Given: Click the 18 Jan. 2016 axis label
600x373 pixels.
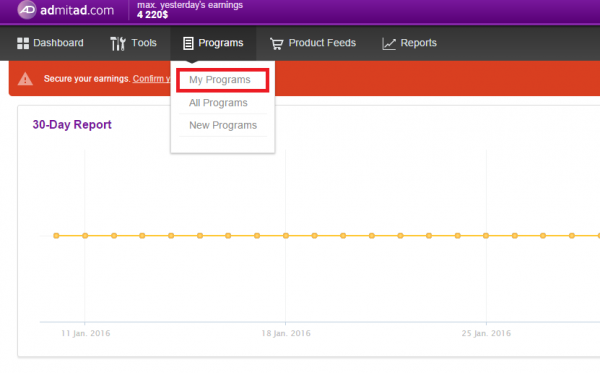Looking at the screenshot, I should coord(286,333).
